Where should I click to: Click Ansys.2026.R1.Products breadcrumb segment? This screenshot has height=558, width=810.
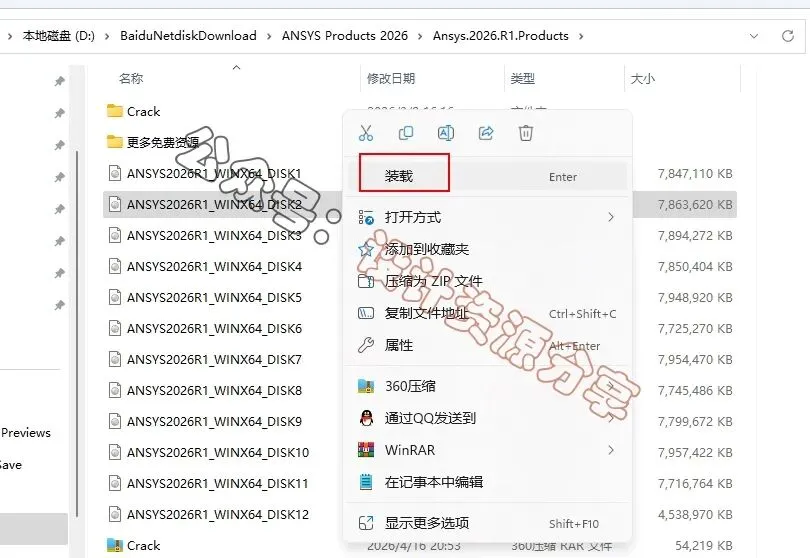(x=501, y=36)
